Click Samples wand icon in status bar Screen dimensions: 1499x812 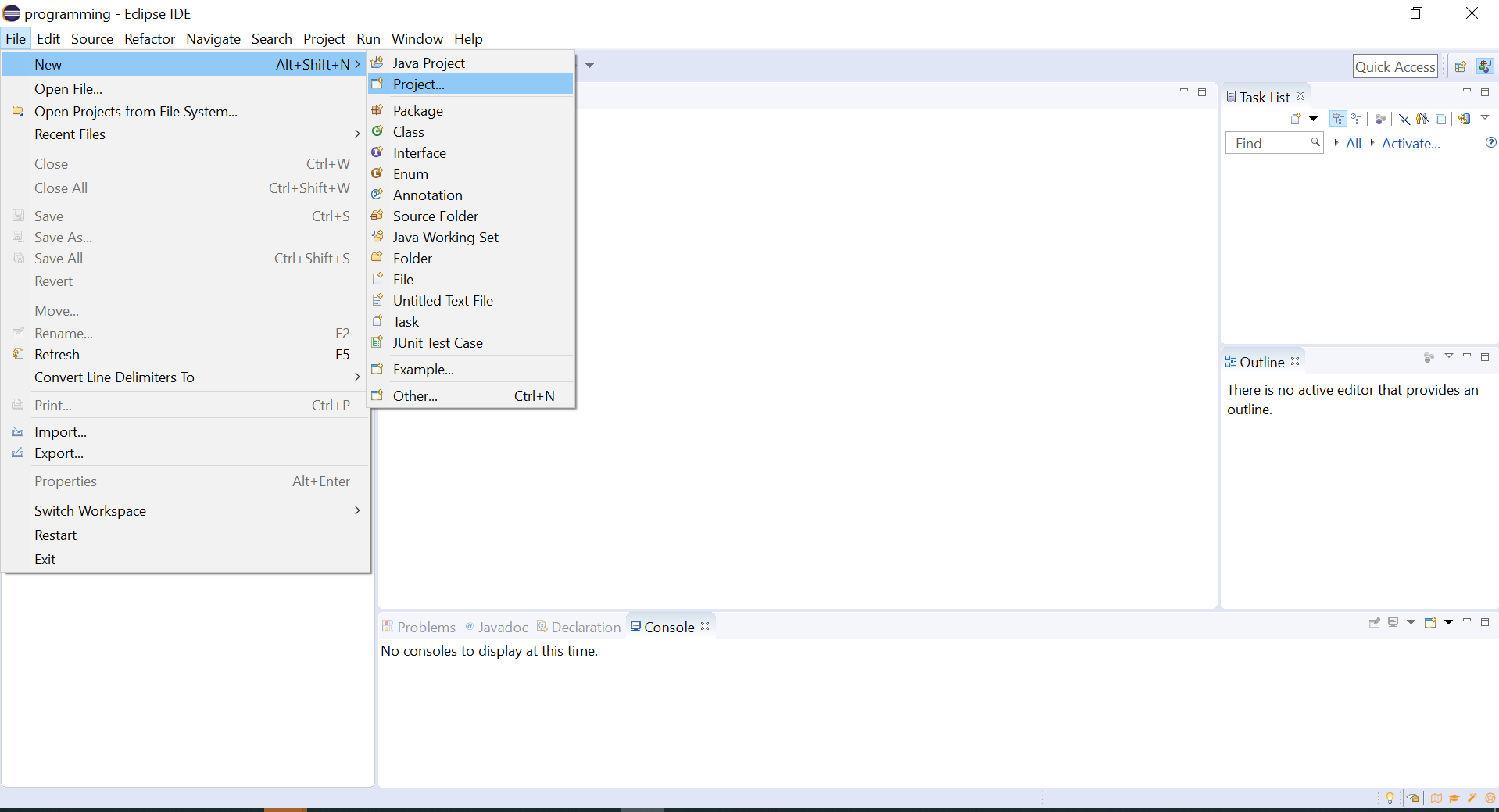coord(1472,798)
